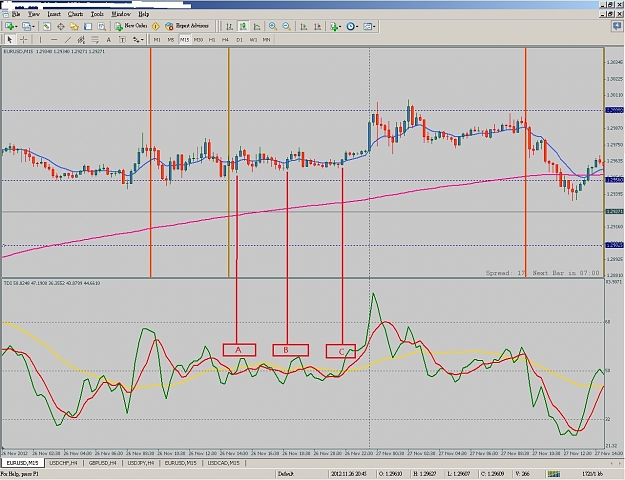
Task: Open the Templates icon
Action: click(x=368, y=26)
